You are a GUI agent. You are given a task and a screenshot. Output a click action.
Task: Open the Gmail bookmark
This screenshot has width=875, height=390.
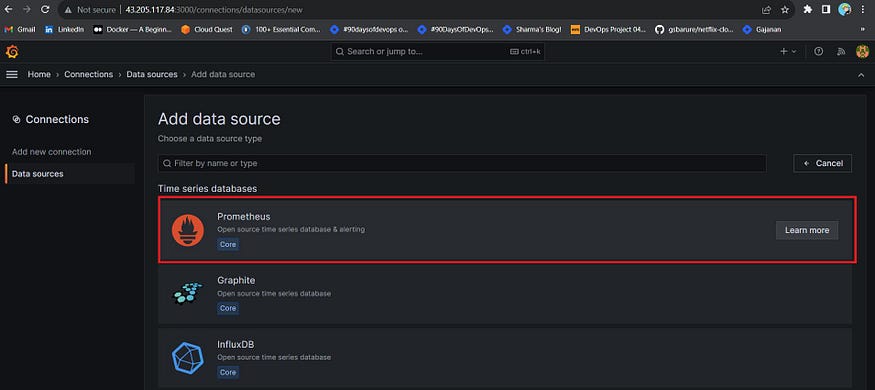pos(20,30)
